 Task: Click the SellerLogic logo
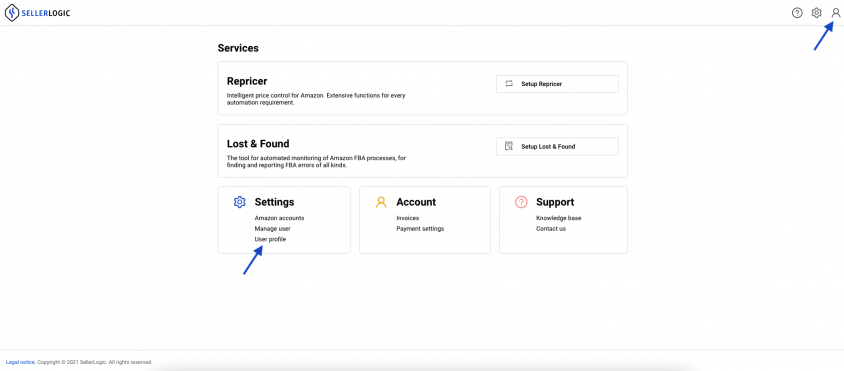[x=37, y=12]
